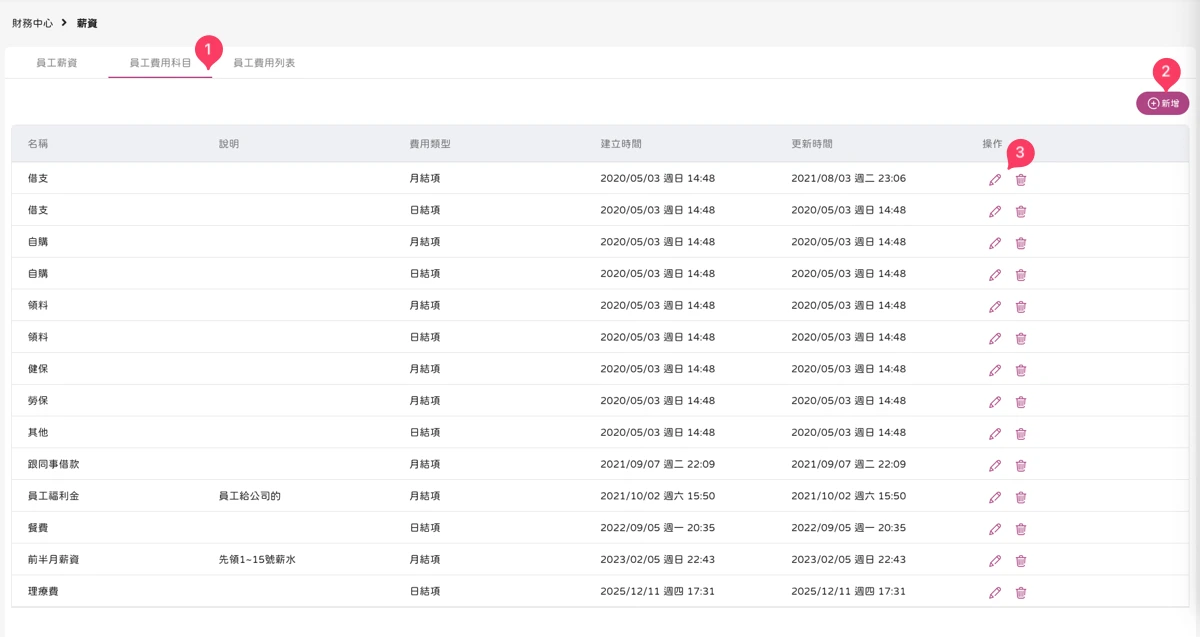Open the 員工費用列表 tab

(x=264, y=63)
